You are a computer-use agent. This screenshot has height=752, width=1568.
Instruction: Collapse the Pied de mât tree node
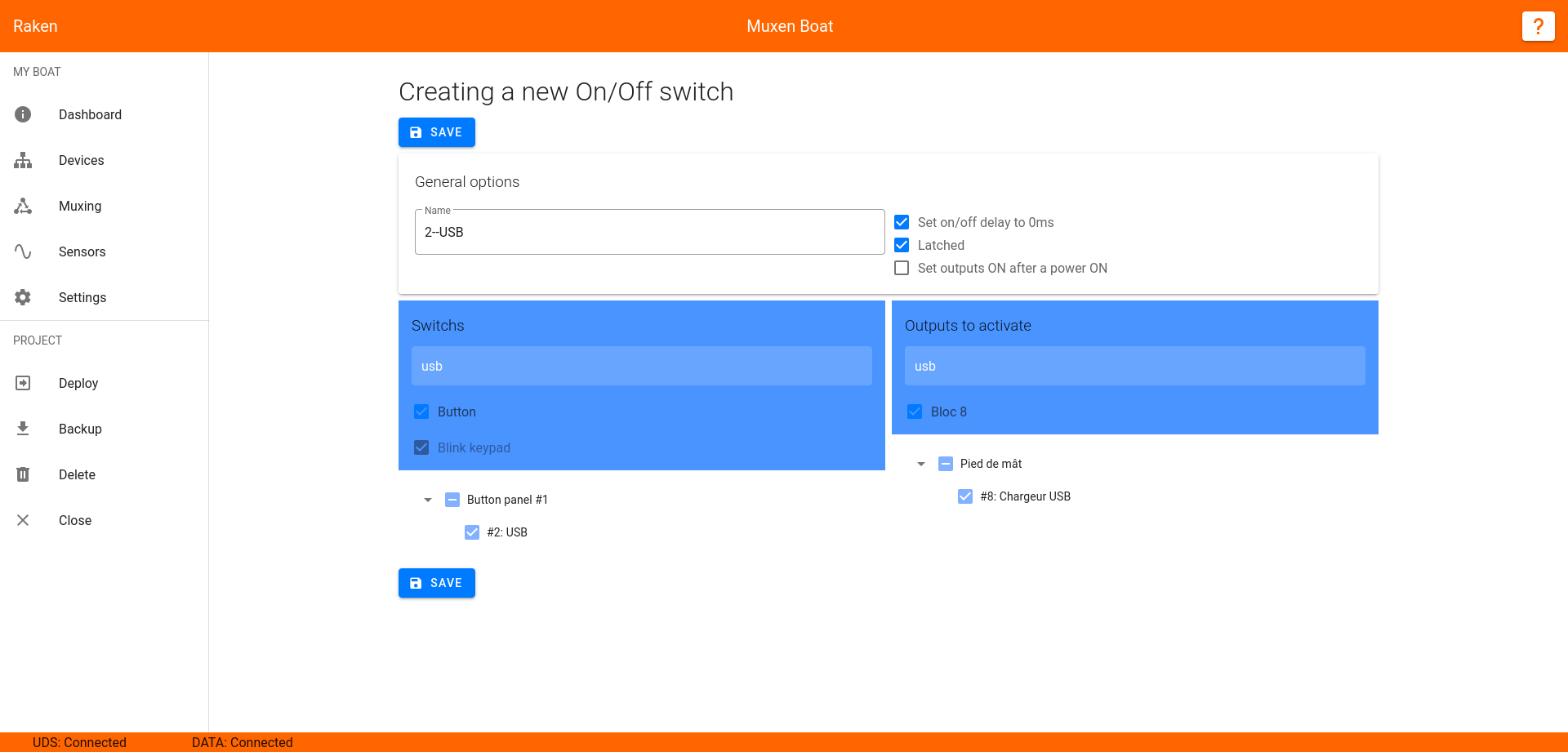click(x=921, y=464)
